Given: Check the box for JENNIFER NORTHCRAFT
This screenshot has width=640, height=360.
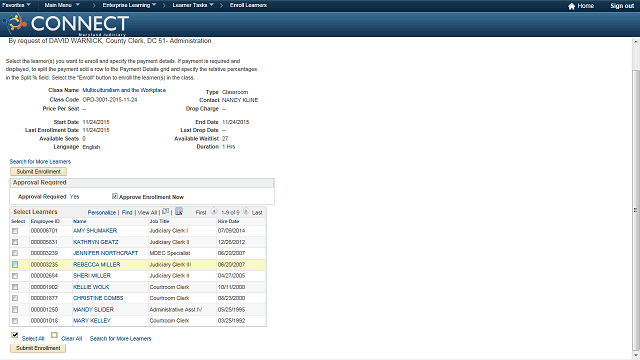Looking at the screenshot, I should 15,253.
